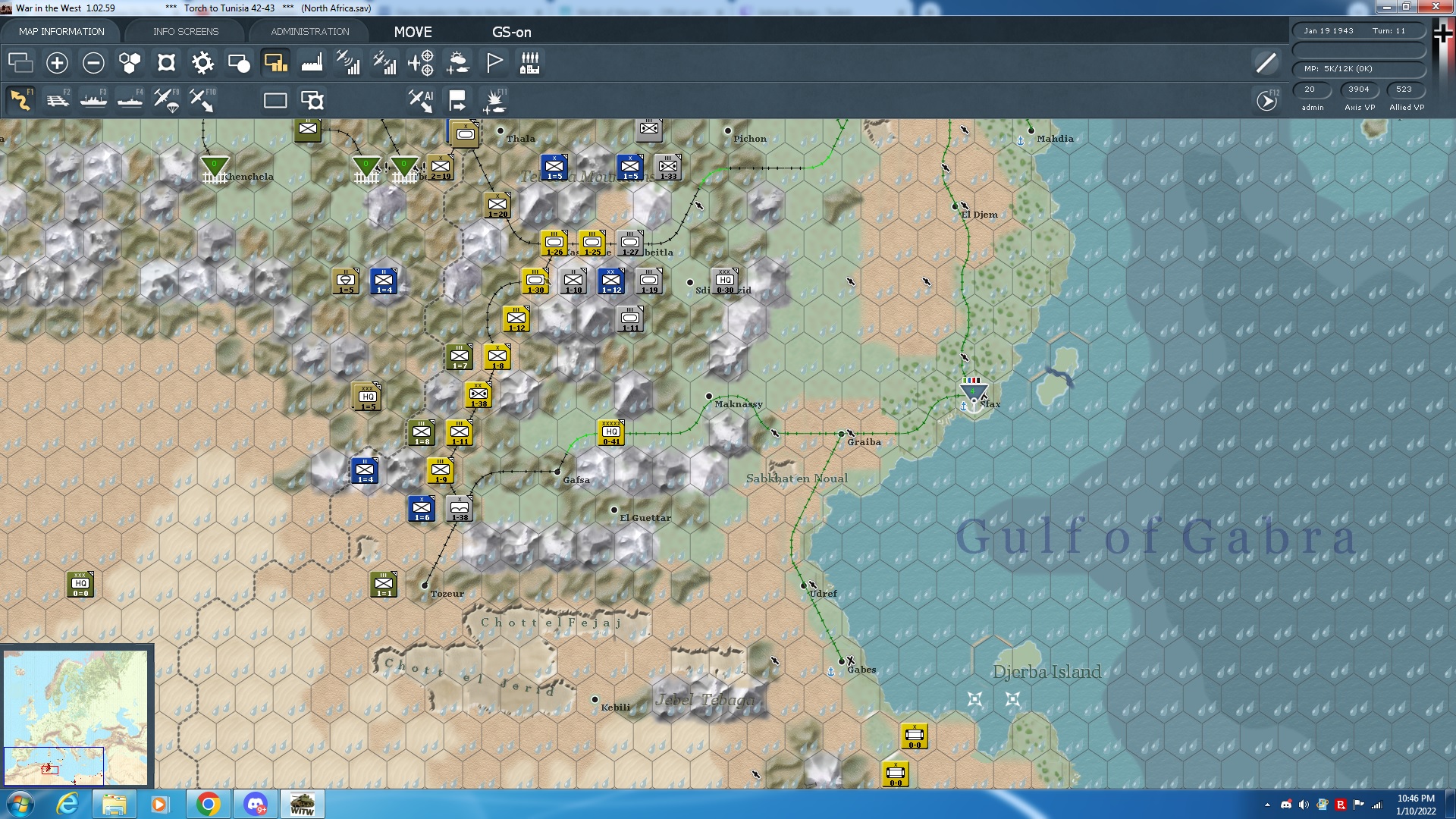
Task: Click the aircraft with crosshair targets icon
Action: pos(421,62)
